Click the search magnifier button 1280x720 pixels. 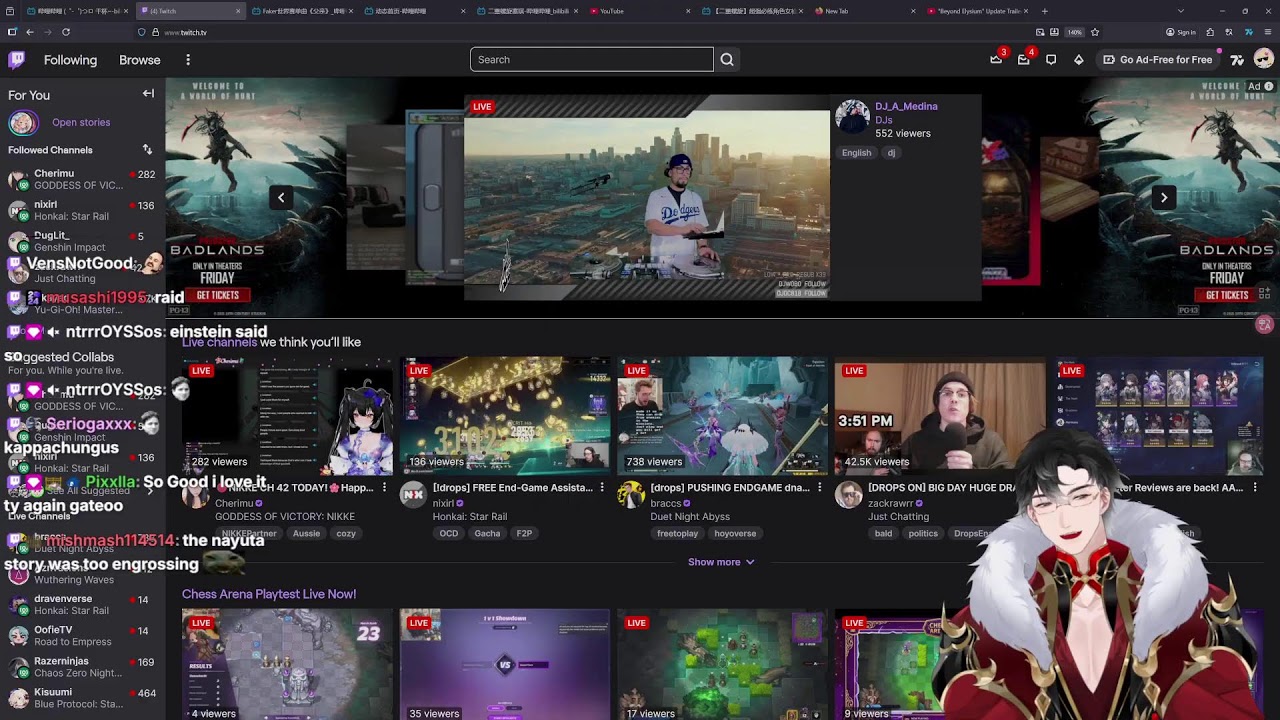[727, 60]
